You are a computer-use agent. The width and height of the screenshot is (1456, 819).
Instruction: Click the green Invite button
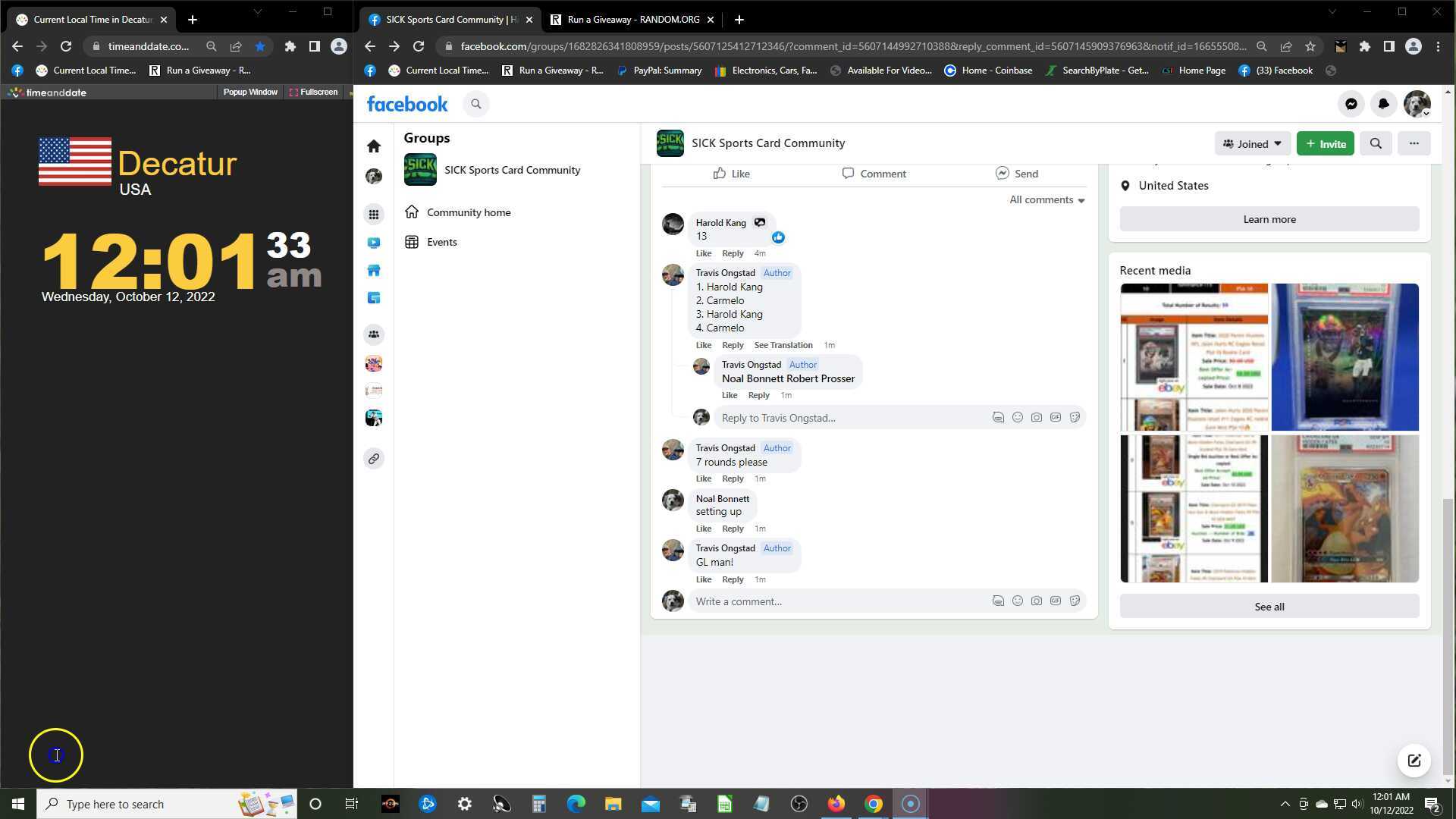click(x=1325, y=143)
